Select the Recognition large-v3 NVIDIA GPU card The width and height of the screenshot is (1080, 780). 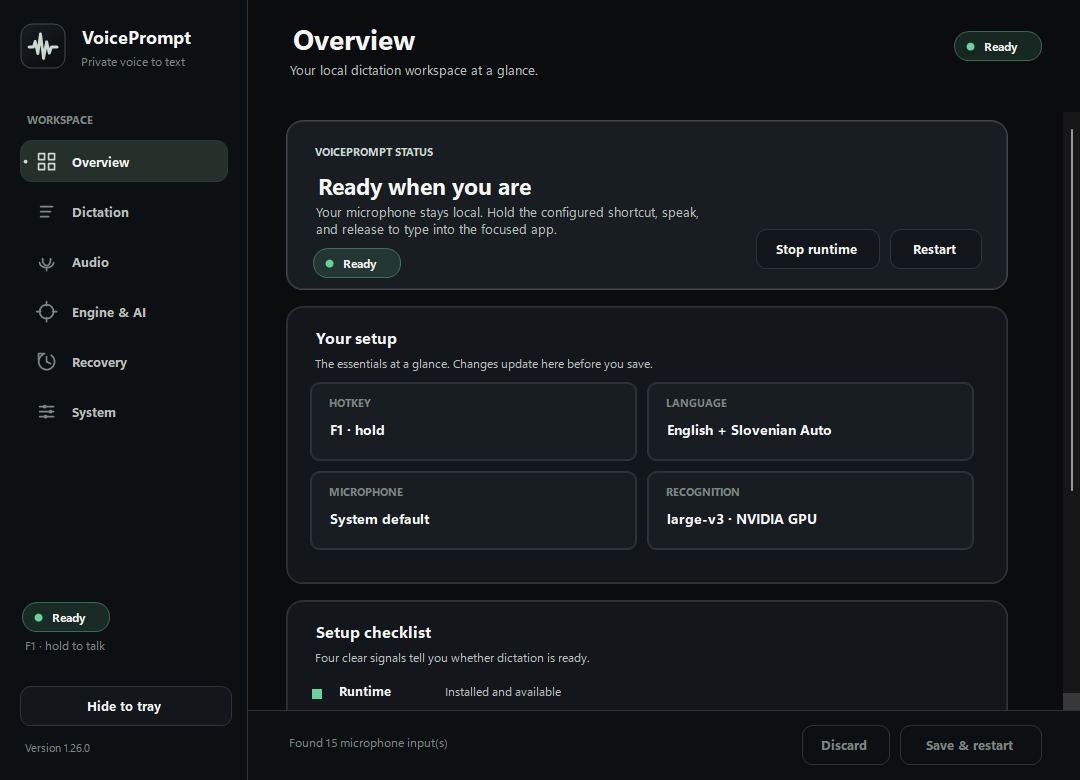tap(810, 511)
